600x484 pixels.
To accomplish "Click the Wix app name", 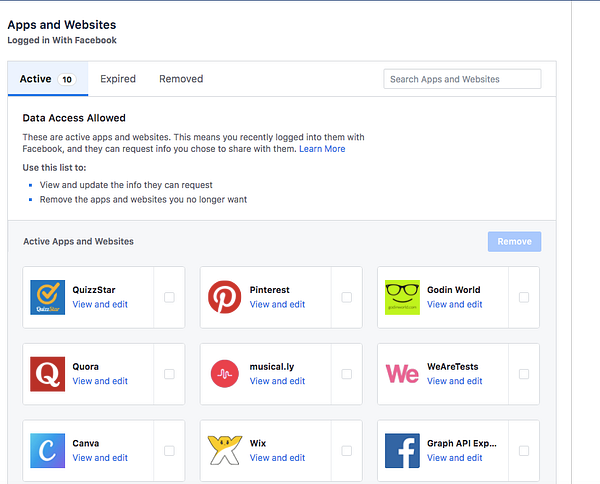I will (x=258, y=443).
